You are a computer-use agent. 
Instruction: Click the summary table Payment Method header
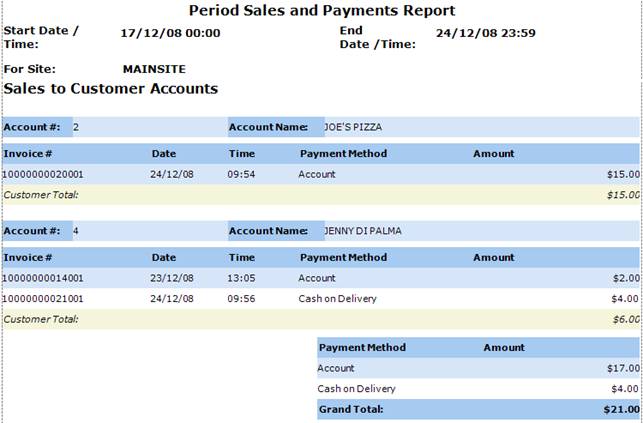tap(363, 348)
